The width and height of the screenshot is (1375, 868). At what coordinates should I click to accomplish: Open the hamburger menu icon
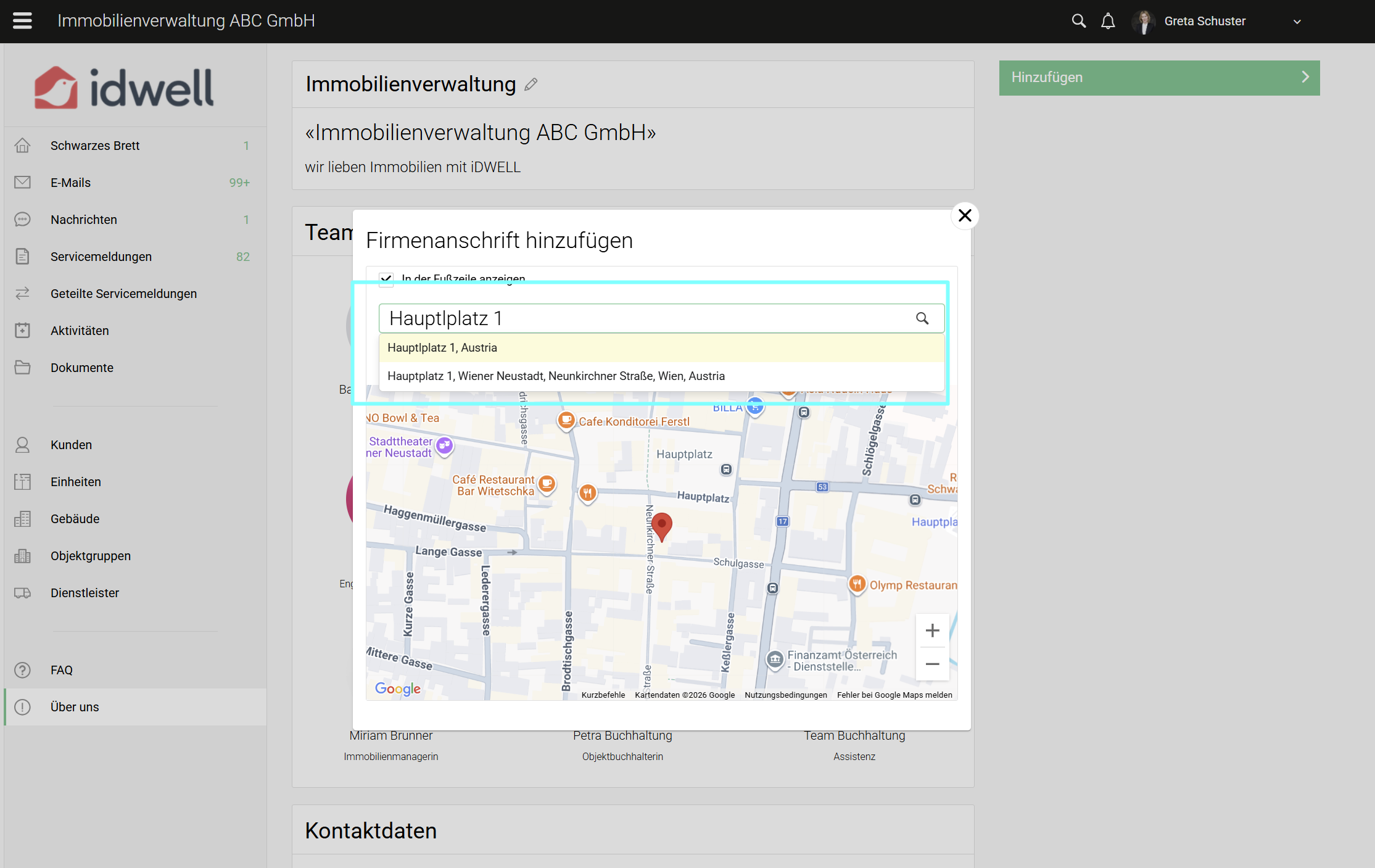22,21
